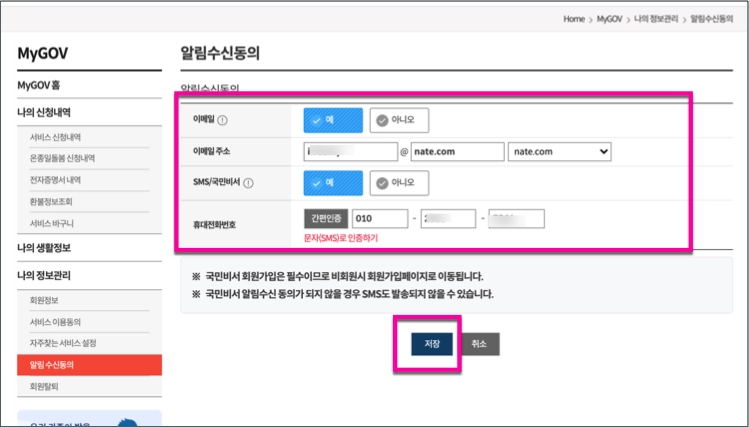Select 아니오 for SMS/국민비서 notifications

(399, 183)
